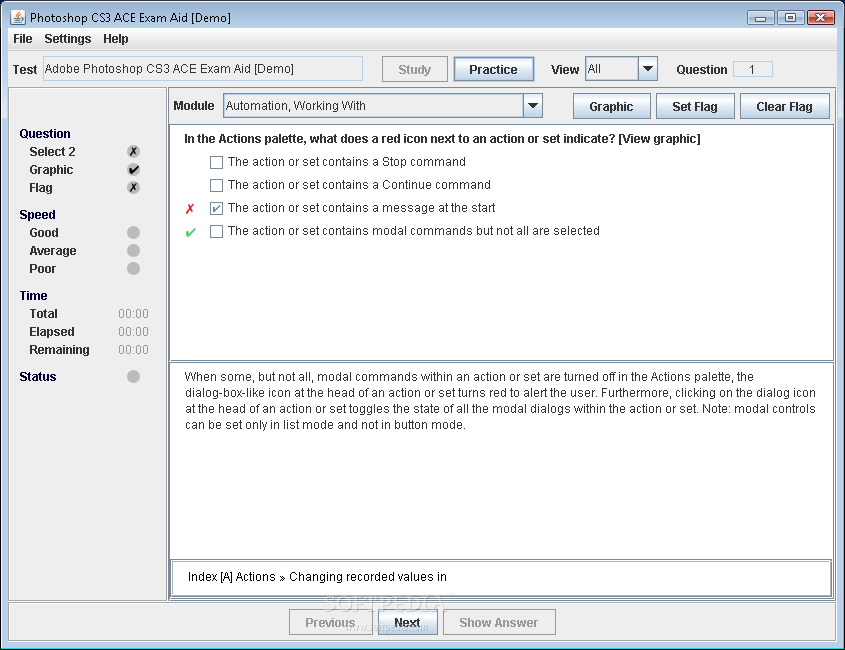This screenshot has width=845, height=650.
Task: Click the 'Select 2' label
Action: pyautogui.click(x=52, y=151)
